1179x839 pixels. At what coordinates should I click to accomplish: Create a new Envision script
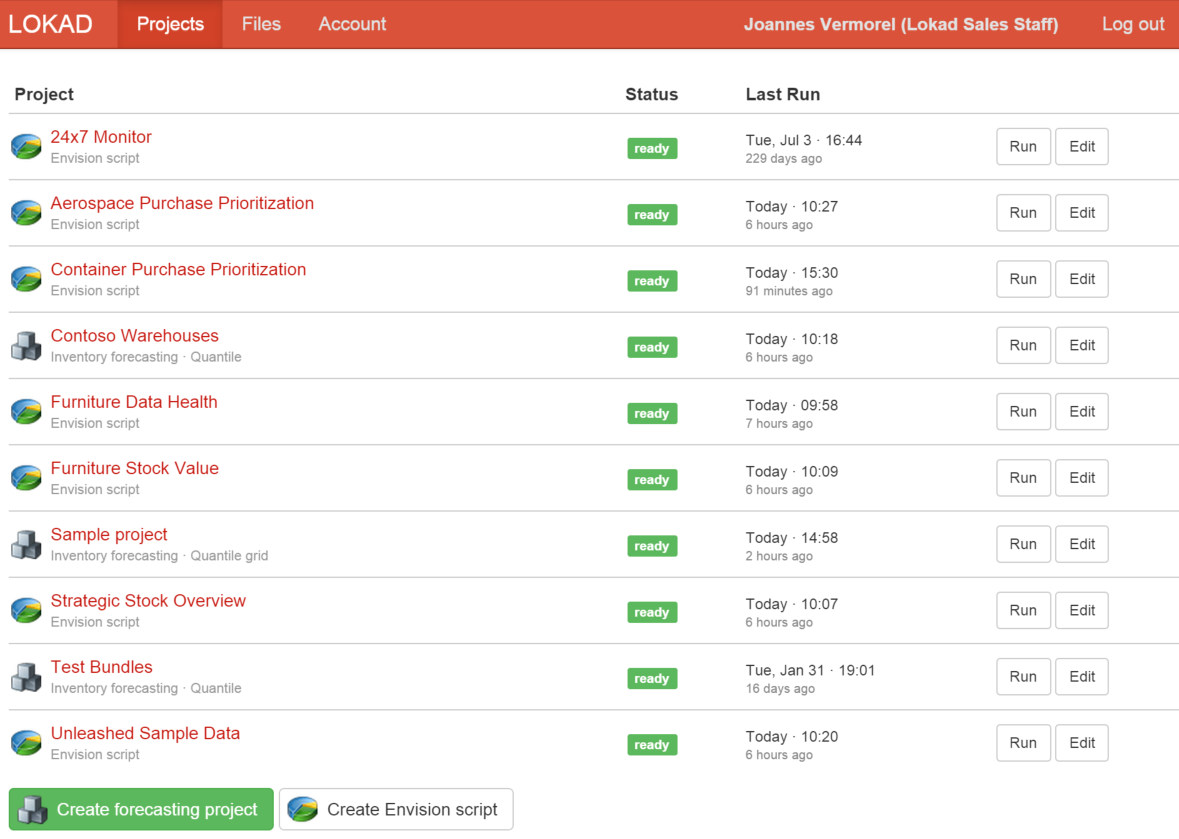click(396, 810)
